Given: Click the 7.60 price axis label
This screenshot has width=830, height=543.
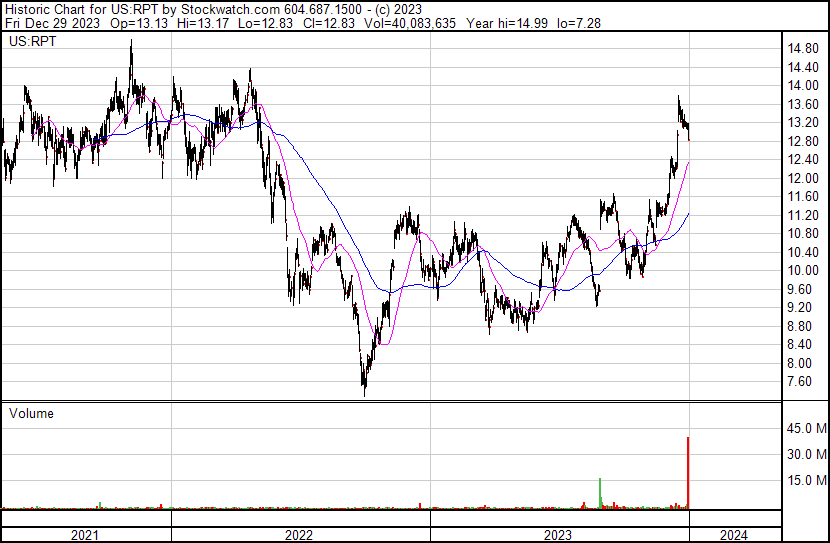Looking at the screenshot, I should click(x=802, y=382).
